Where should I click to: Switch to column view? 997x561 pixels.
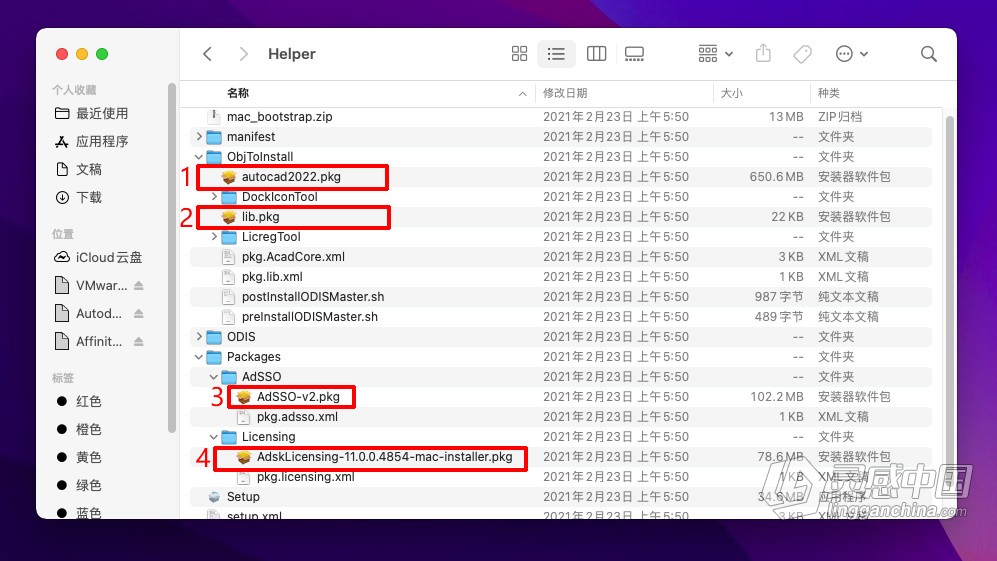pyautogui.click(x=596, y=54)
